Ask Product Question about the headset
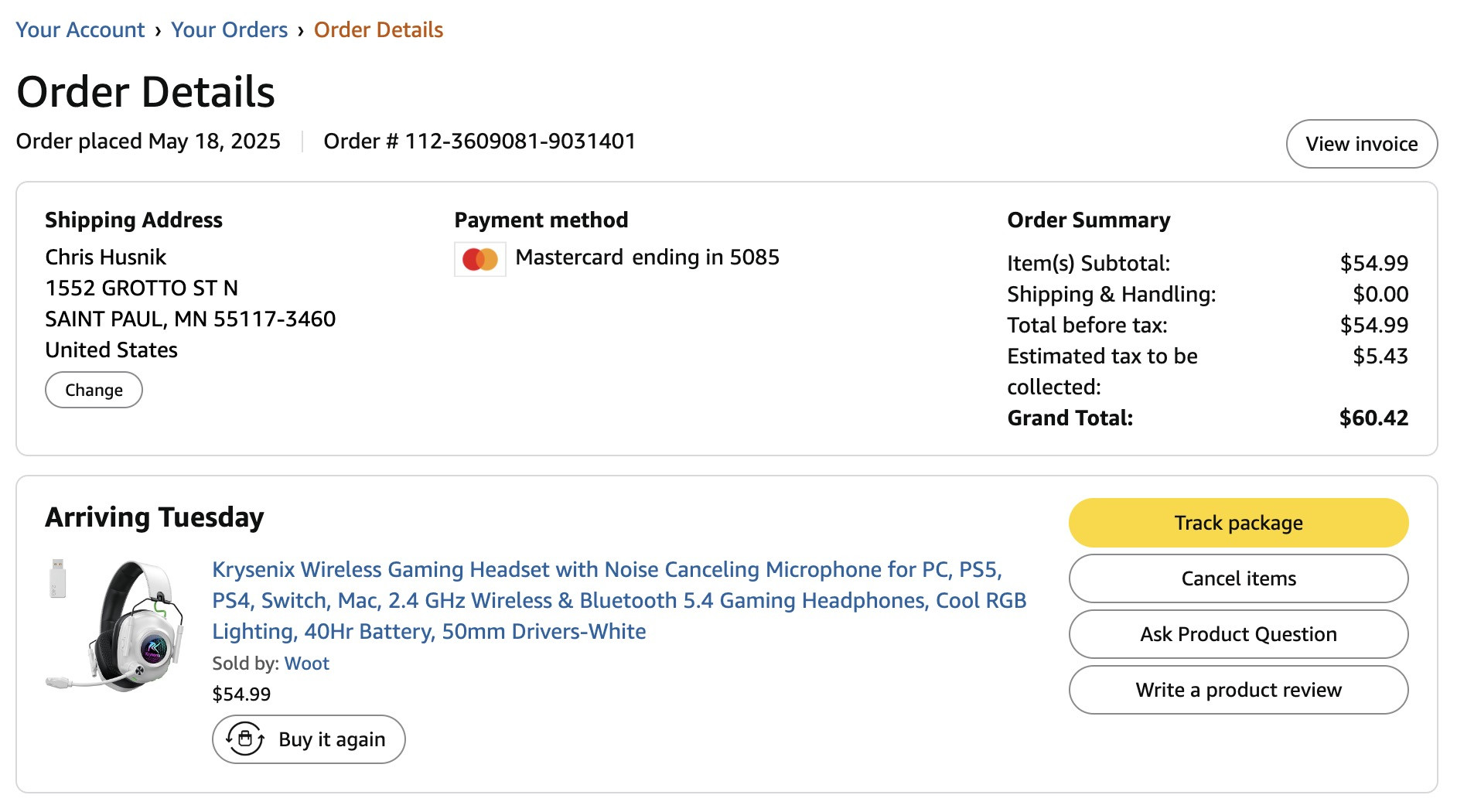The height and width of the screenshot is (812, 1457). click(1238, 634)
